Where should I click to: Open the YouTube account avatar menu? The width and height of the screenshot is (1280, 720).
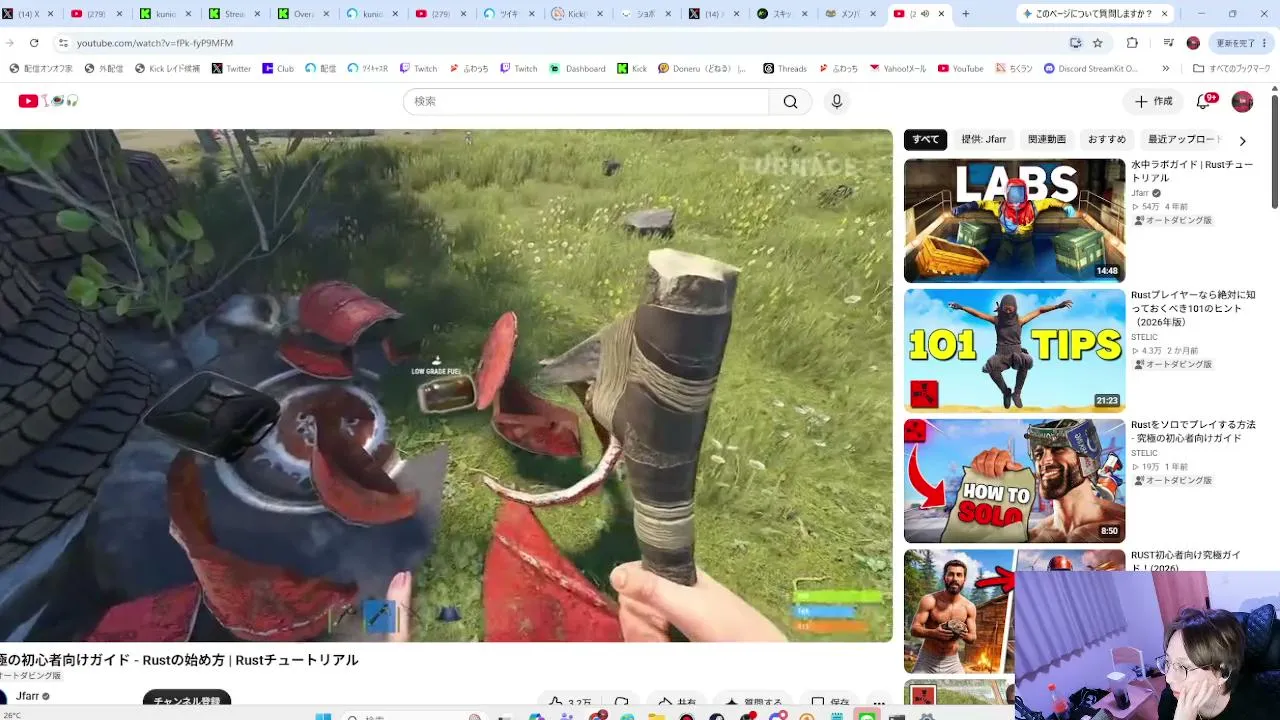pos(1242,101)
